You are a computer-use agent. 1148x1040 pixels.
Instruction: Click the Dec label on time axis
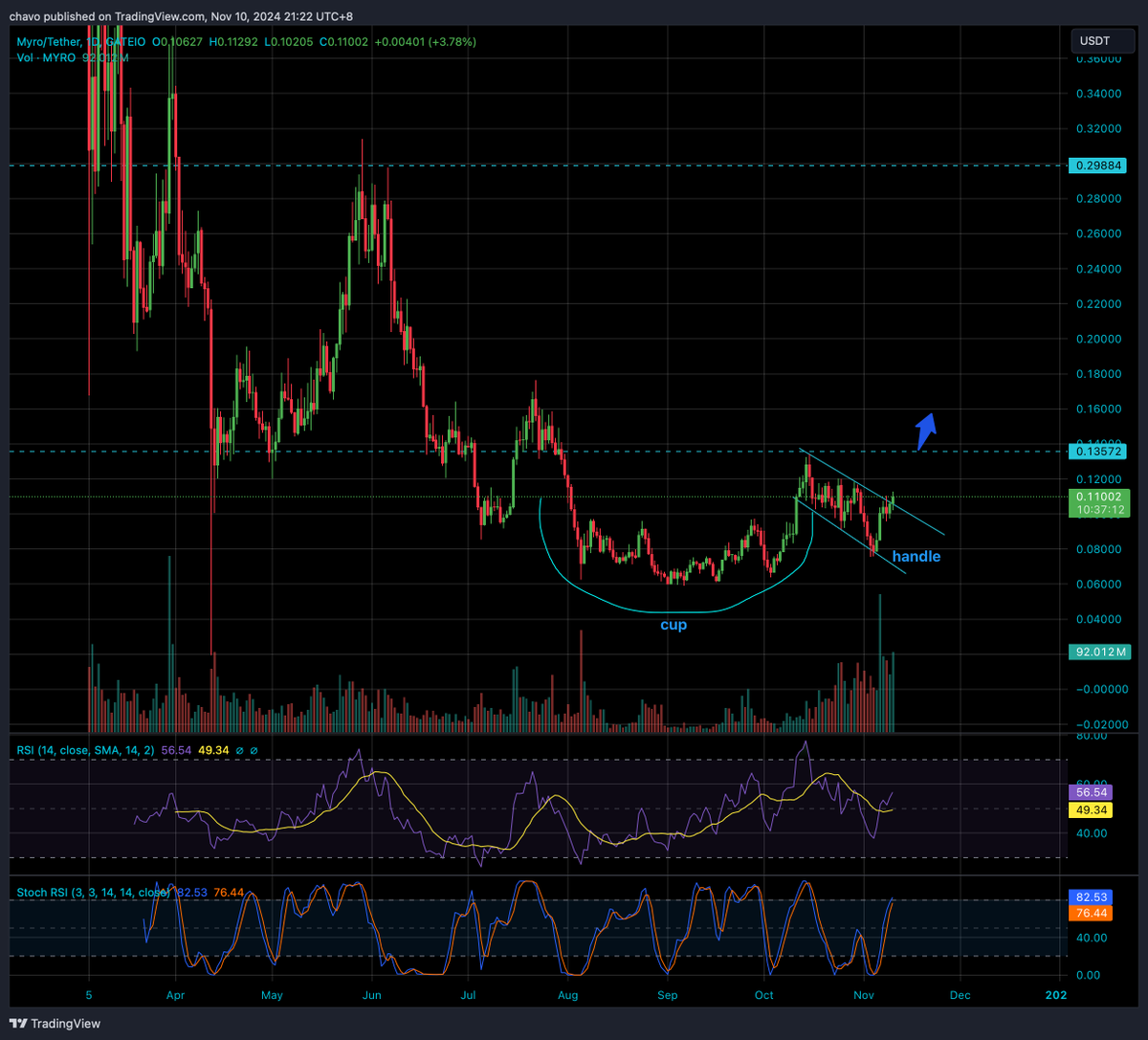pyautogui.click(x=960, y=995)
